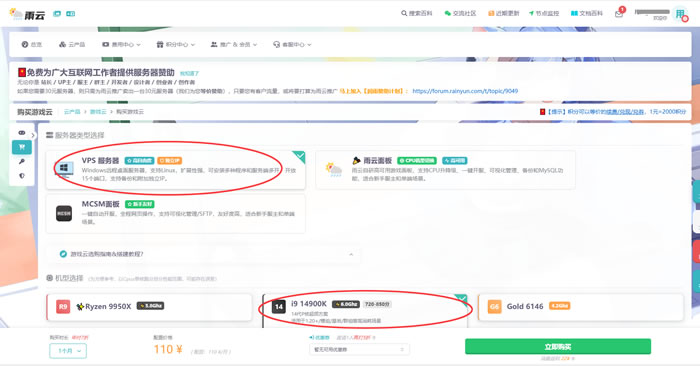Viewport: 700px width, 366px height.
Task: Click the teal tag badge on VPS 服务器
Action: 139,161
